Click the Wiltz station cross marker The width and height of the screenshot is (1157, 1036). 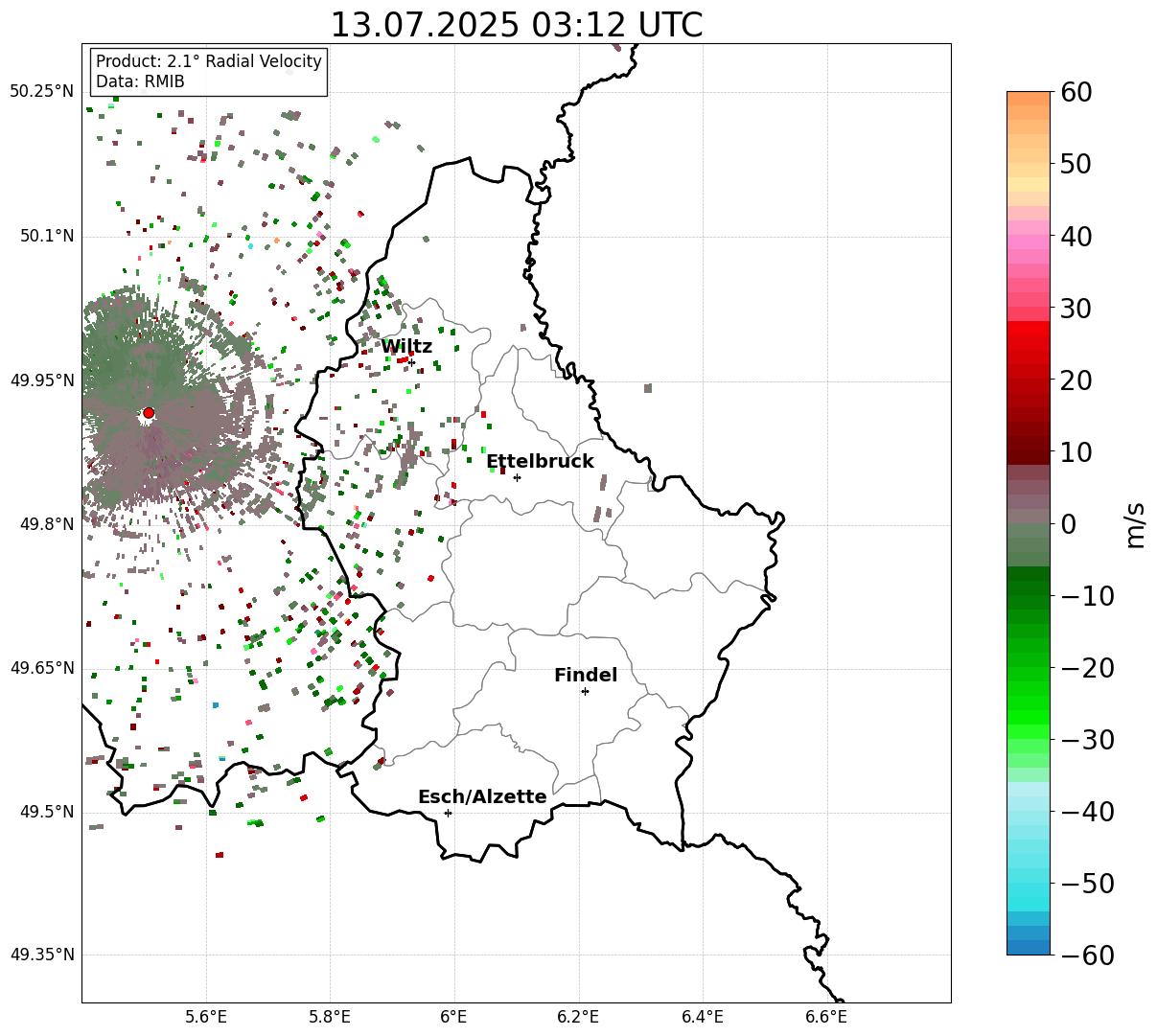pos(412,362)
